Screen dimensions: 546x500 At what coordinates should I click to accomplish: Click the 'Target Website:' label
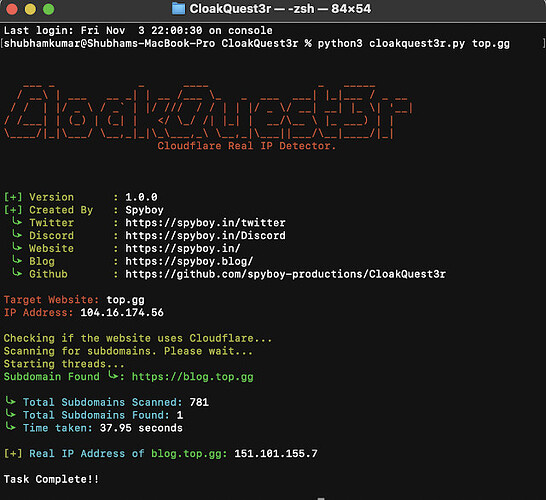[x=52, y=300]
